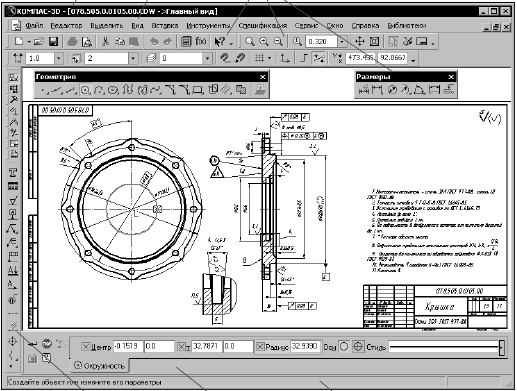Toggle the Центр coordinate lock checkbox

[x=86, y=347]
